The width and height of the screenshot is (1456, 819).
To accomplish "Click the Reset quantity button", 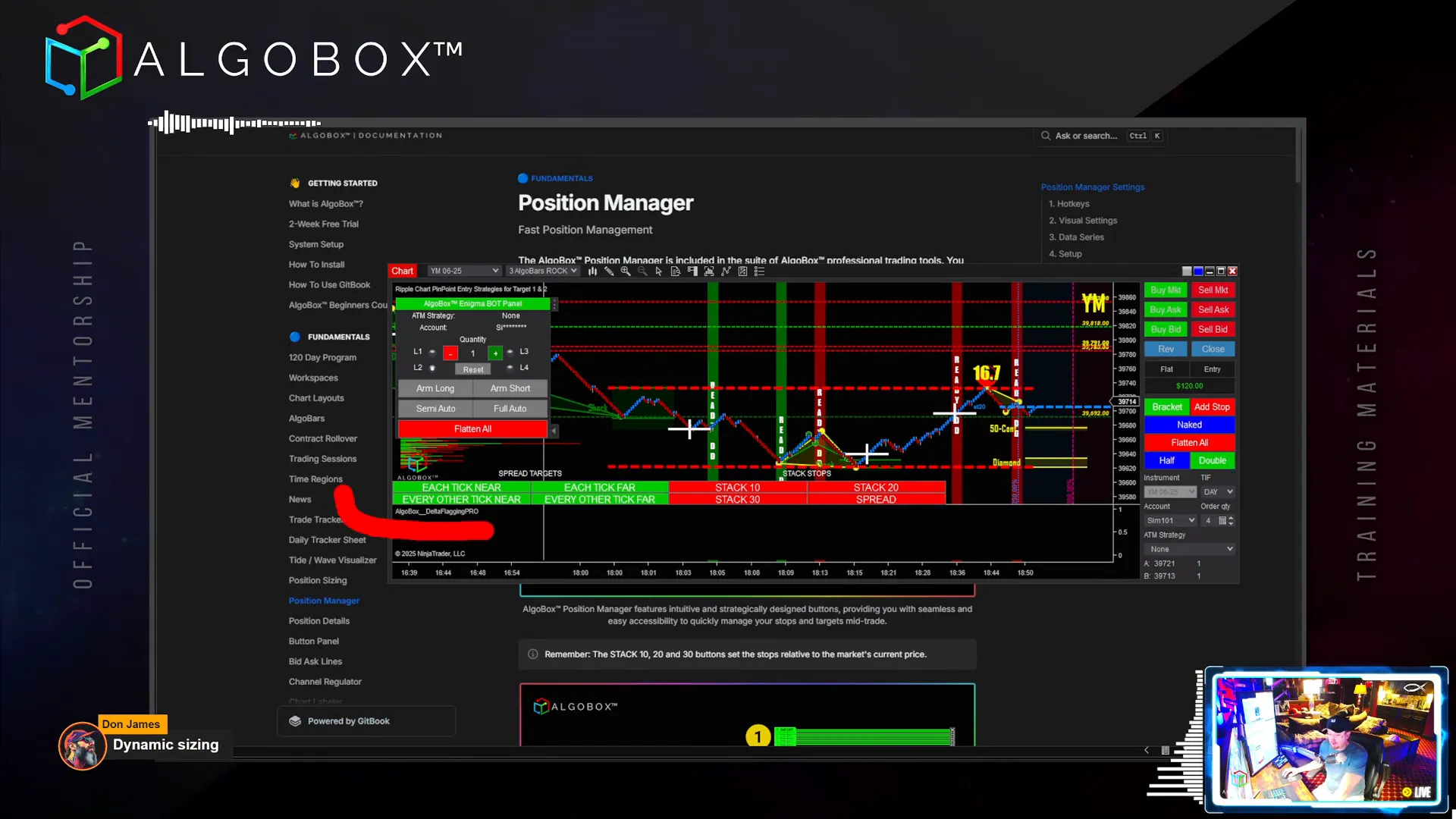I will pos(473,369).
